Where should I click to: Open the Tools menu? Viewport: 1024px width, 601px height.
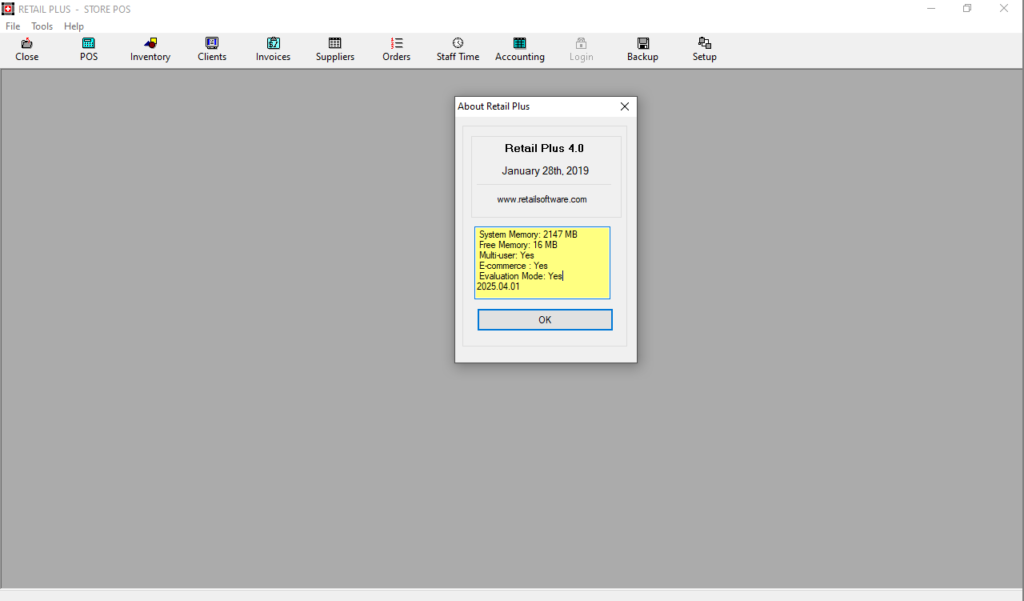pyautogui.click(x=42, y=26)
